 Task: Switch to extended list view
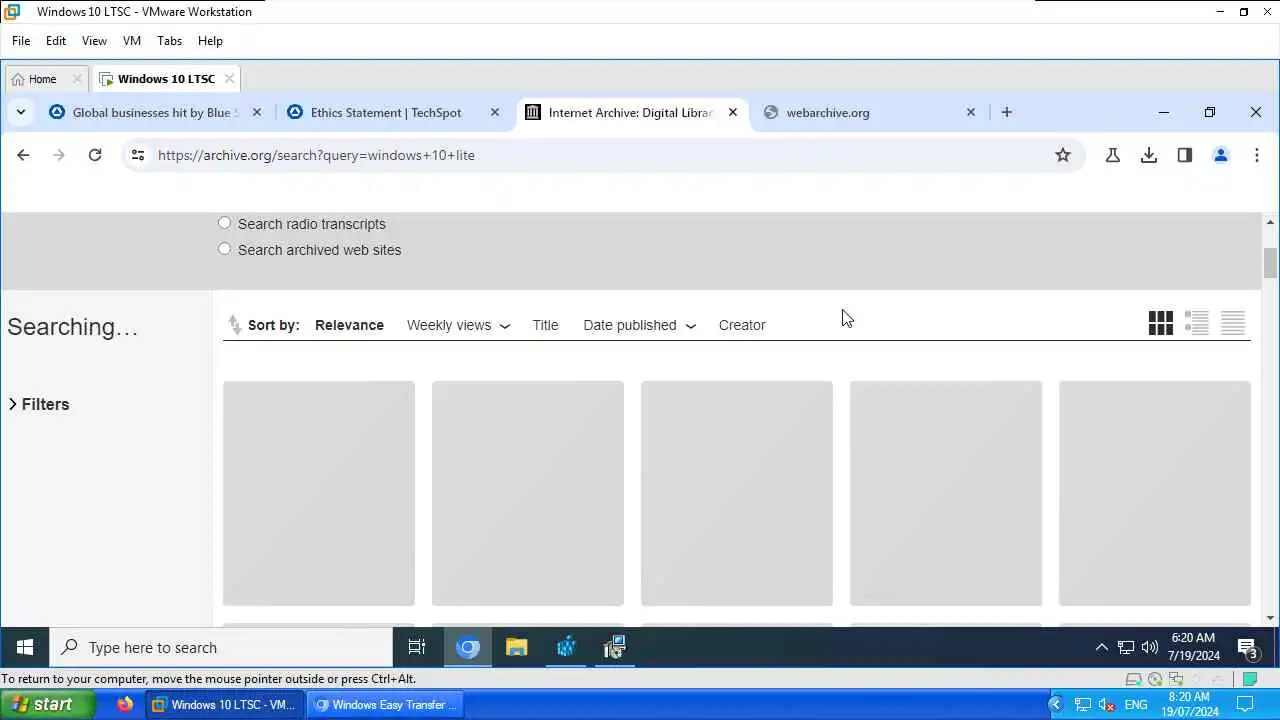[x=1197, y=322]
